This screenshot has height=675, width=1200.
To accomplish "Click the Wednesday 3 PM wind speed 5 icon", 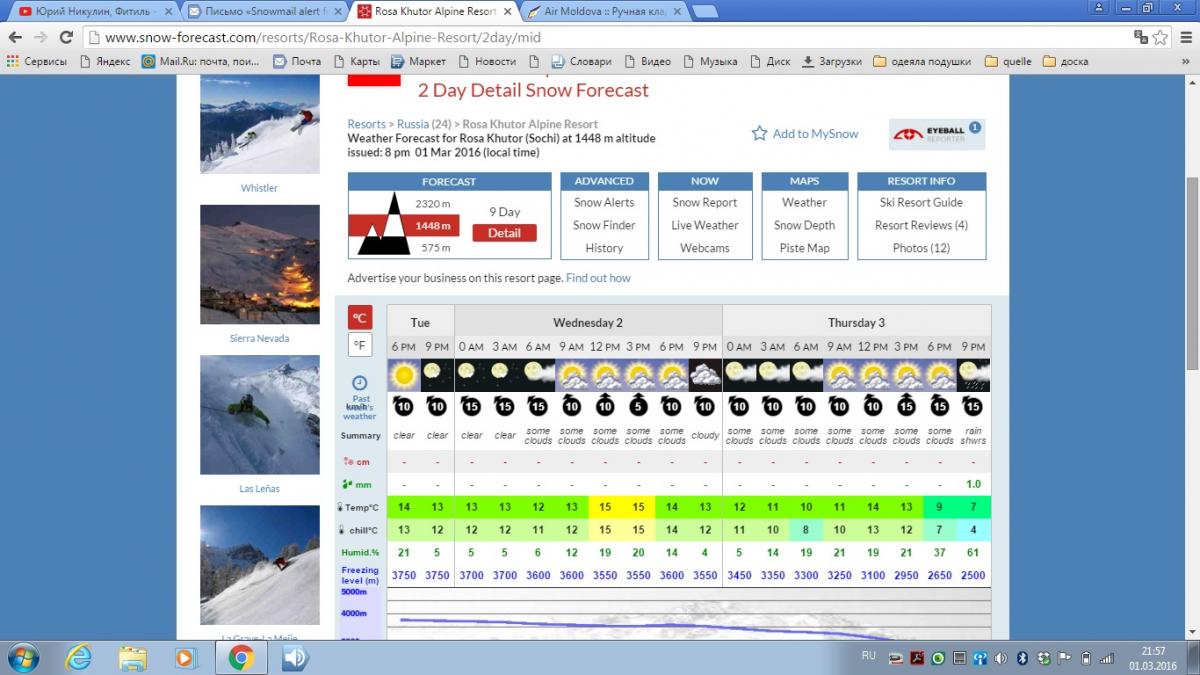I will pyautogui.click(x=638, y=405).
